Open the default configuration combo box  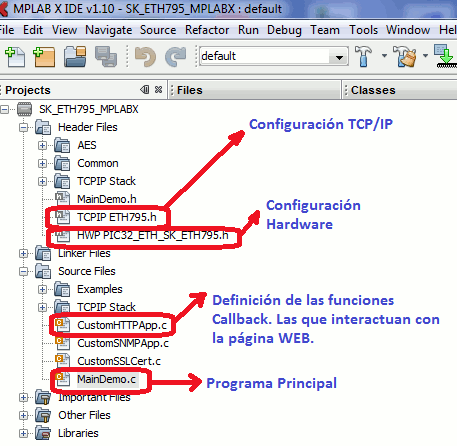click(x=274, y=56)
